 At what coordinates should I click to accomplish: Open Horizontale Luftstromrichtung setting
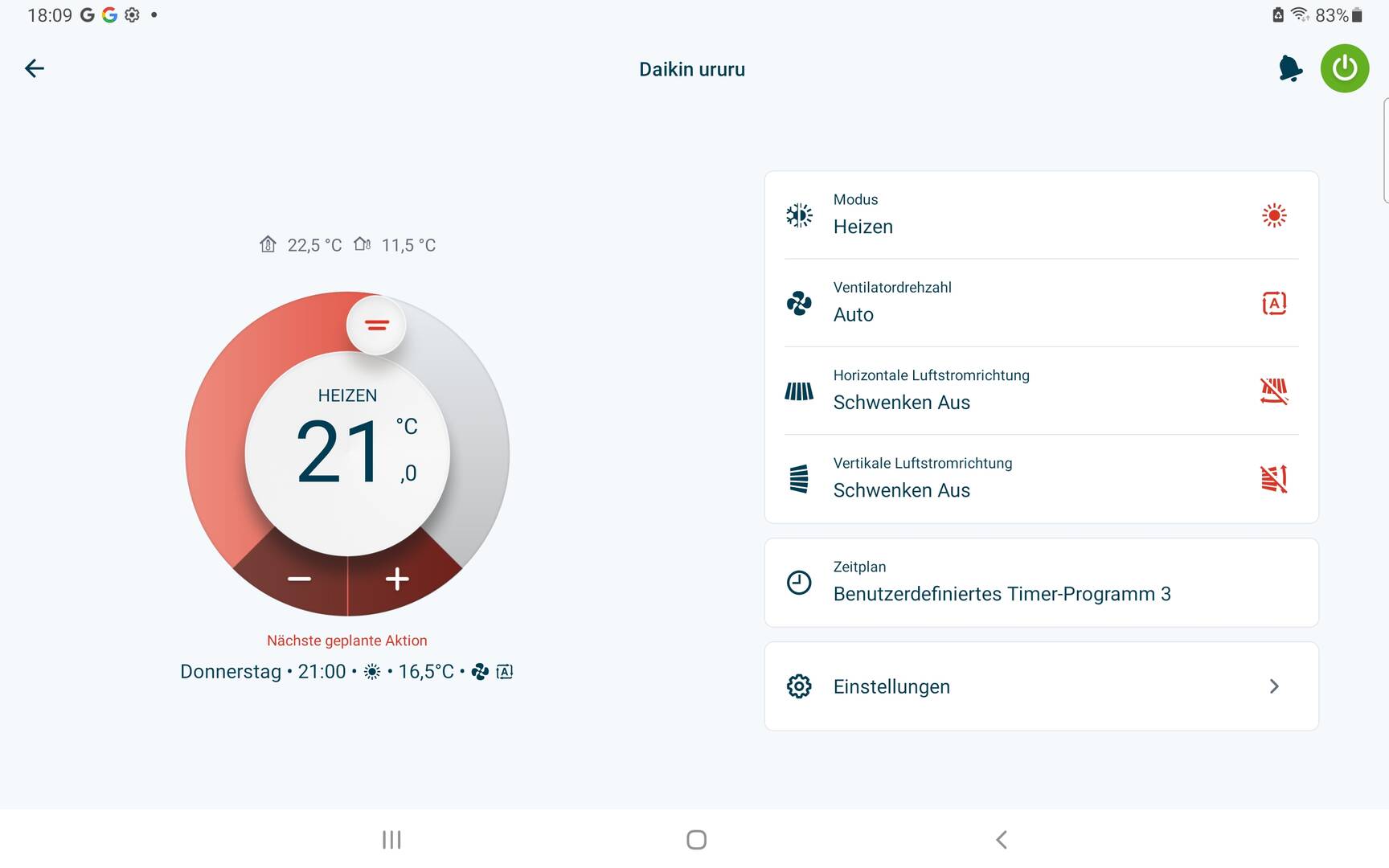tap(1041, 391)
